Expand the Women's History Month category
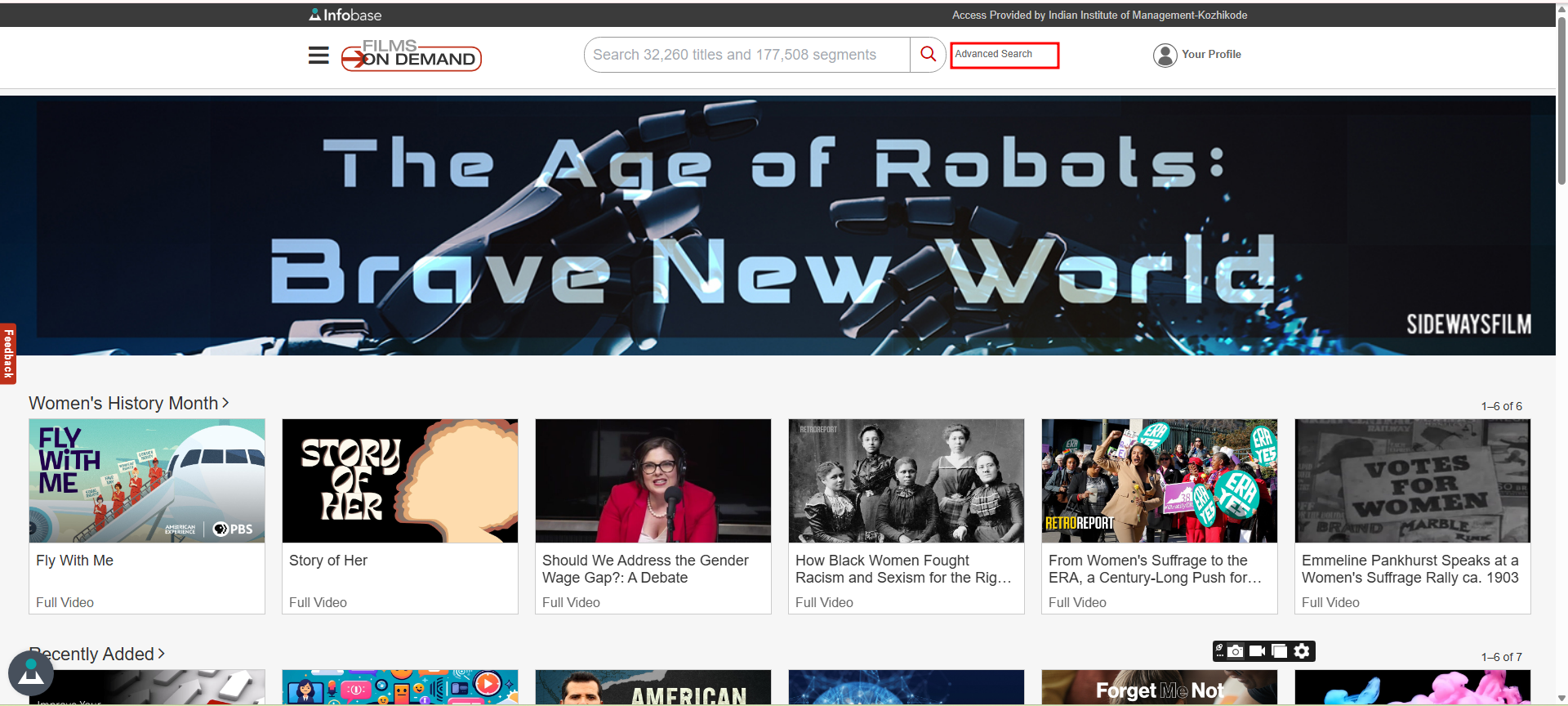1568x706 pixels. click(x=129, y=404)
